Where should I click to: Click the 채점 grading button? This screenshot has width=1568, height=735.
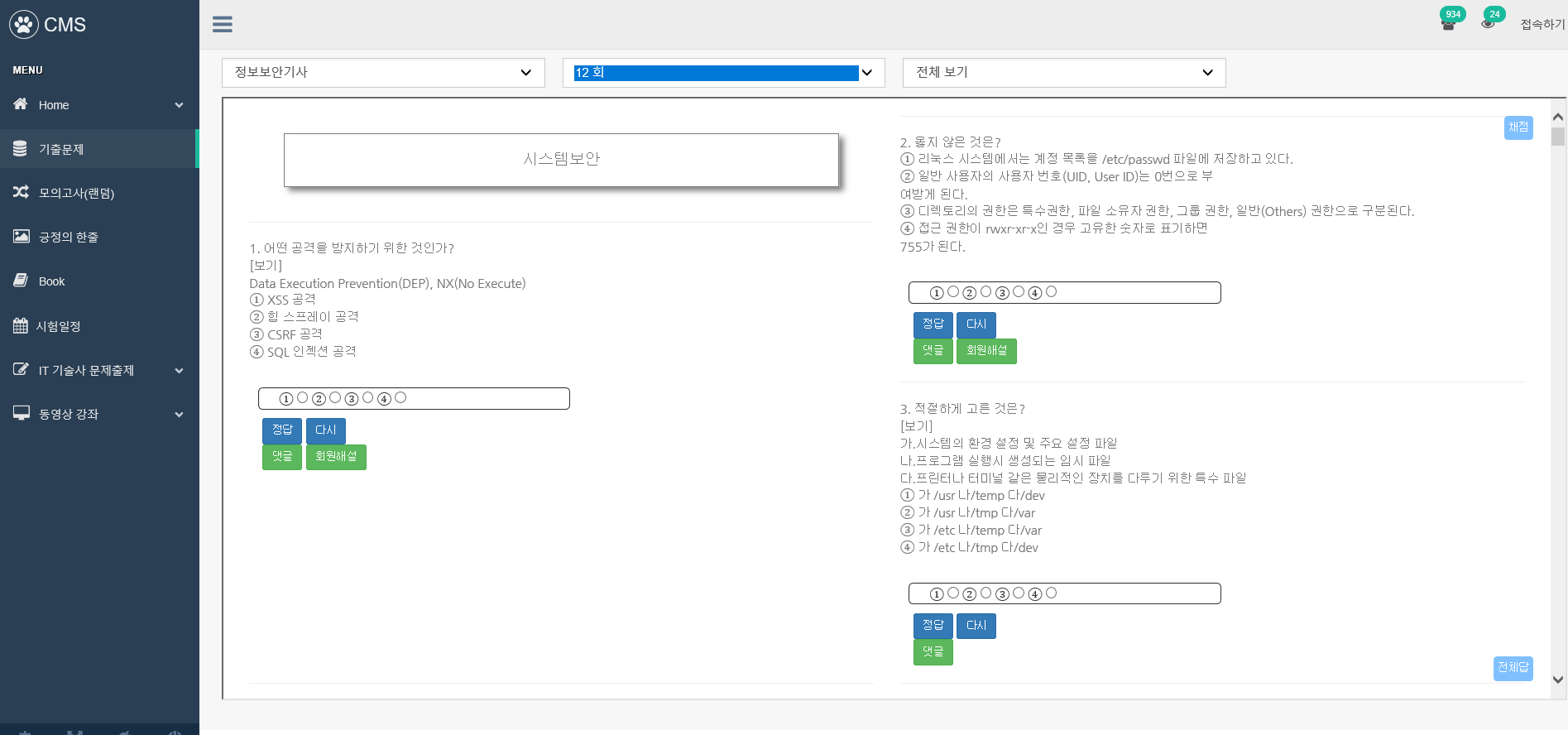click(1518, 127)
